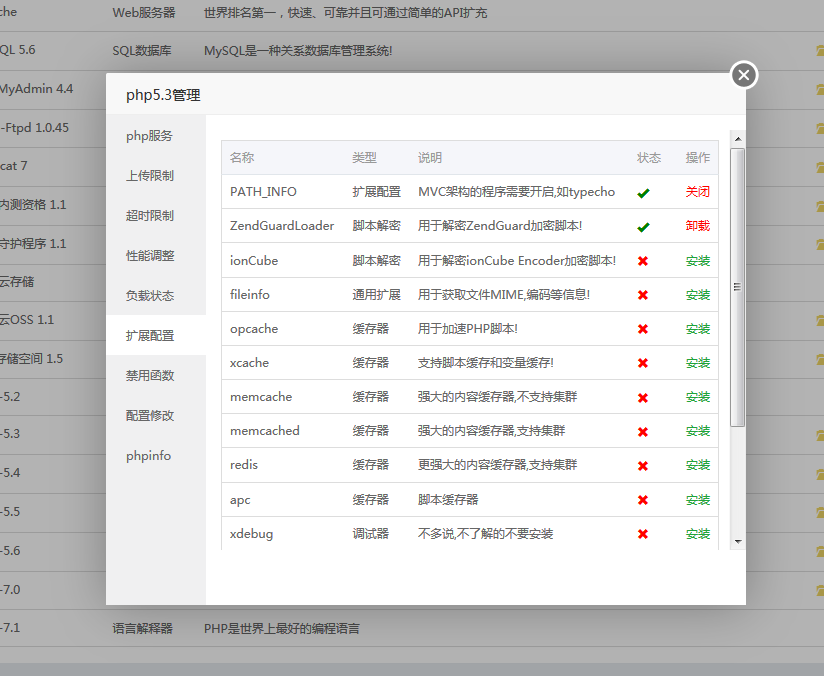
Task: Click the yellow folder icon on the Web服务器 row
Action: 818,13
